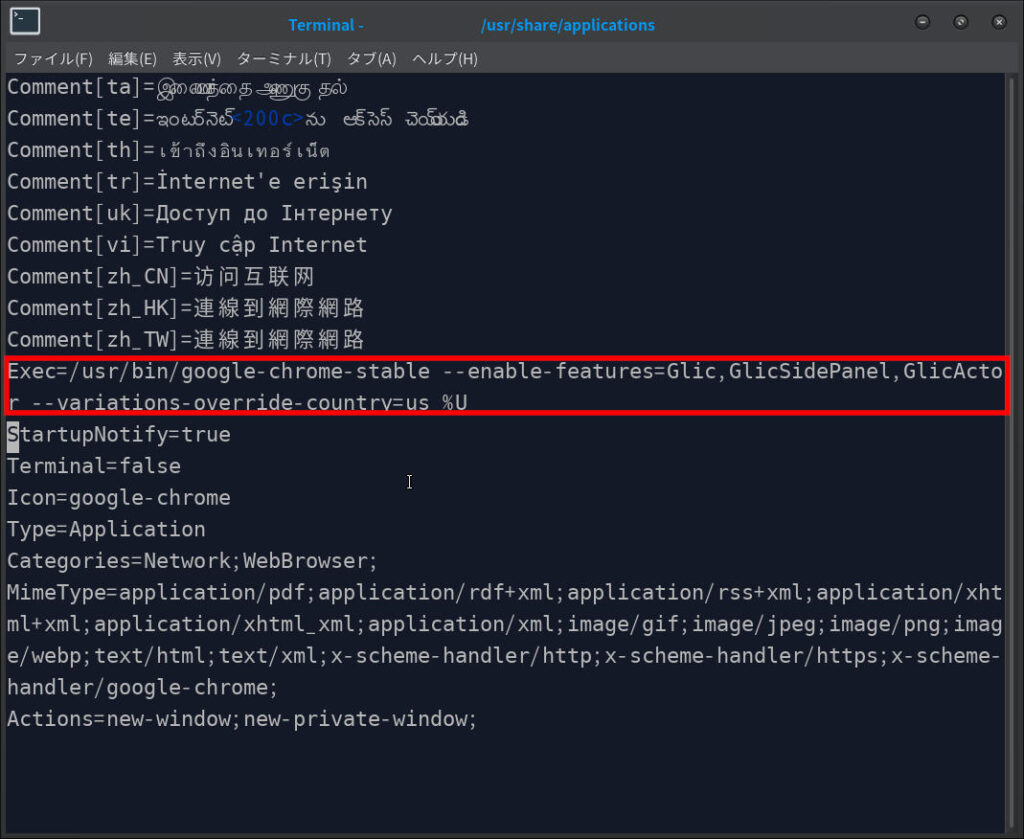Click the Comment[zh_CN] line
Screen dimensions: 1024x839
pyautogui.click(x=161, y=277)
